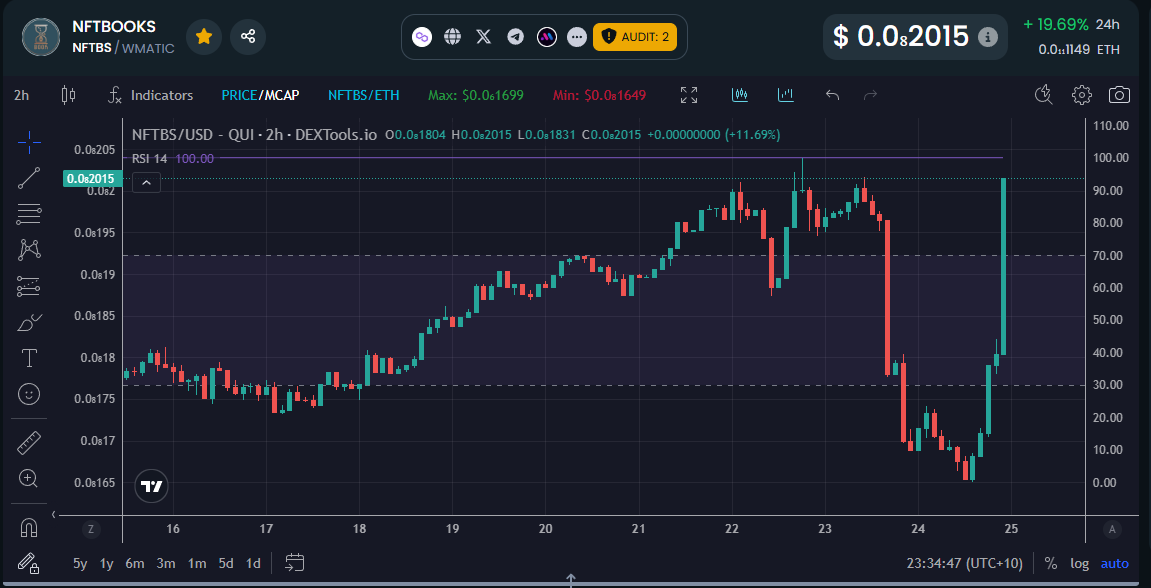Image resolution: width=1151 pixels, height=588 pixels.
Task: Set chart range to 5y
Action: click(x=80, y=564)
